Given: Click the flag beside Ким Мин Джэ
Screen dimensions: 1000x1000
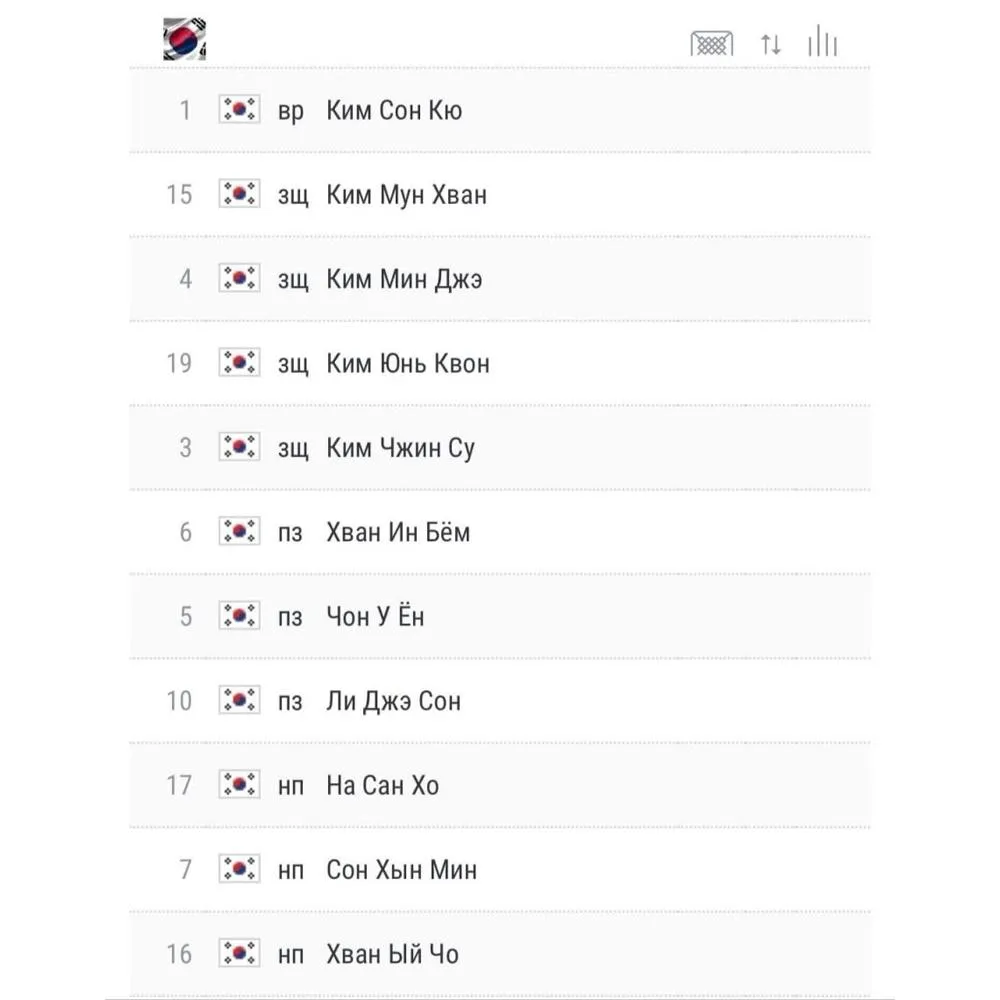Looking at the screenshot, I should (x=239, y=278).
